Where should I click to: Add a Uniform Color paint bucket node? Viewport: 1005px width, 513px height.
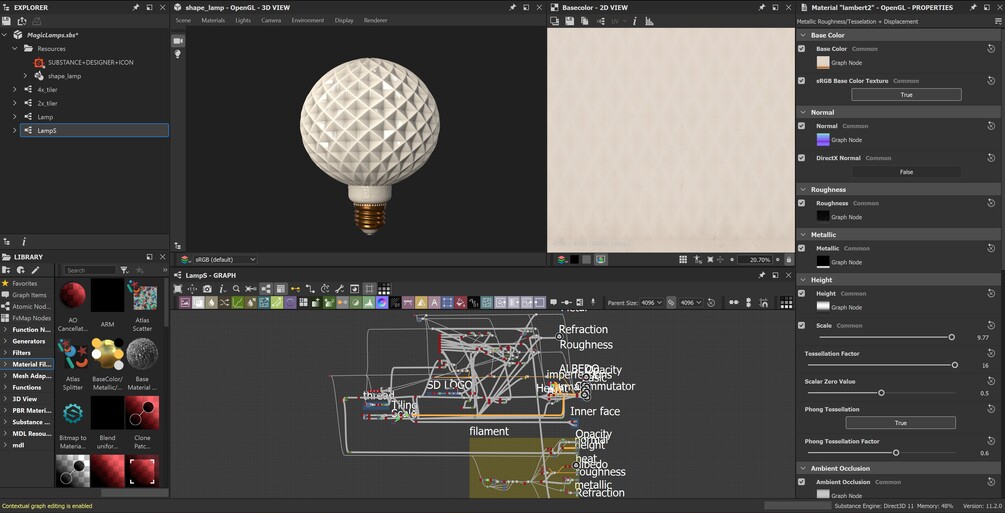[460, 303]
